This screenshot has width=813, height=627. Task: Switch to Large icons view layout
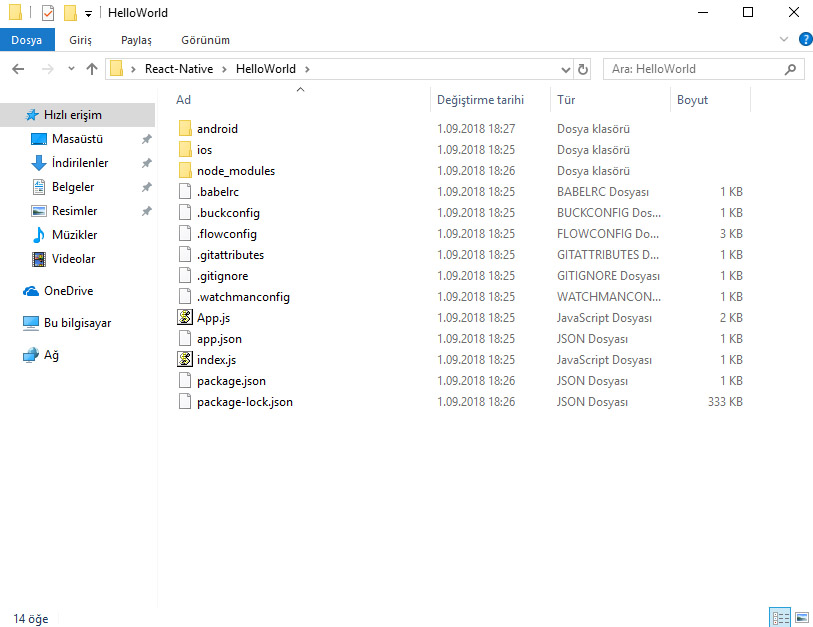tap(801, 618)
